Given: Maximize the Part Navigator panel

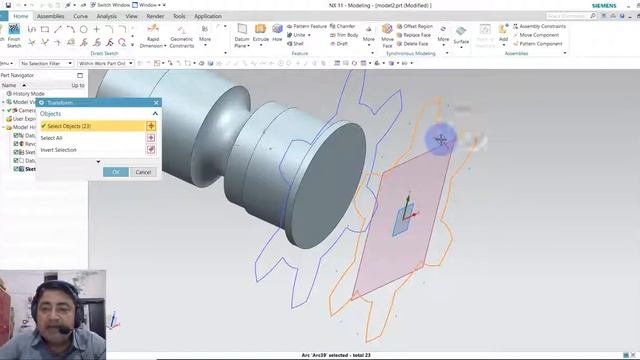Looking at the screenshot, I should (x=80, y=76).
